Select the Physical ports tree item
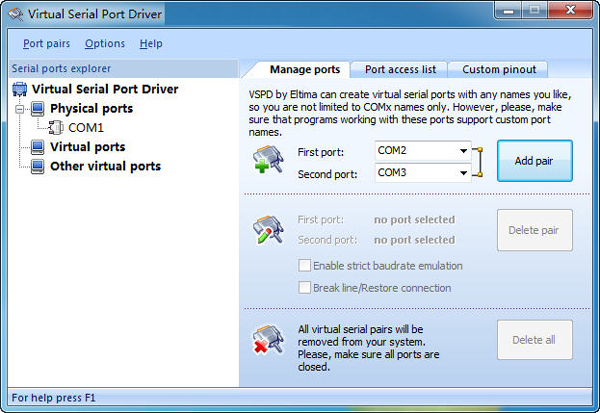This screenshot has width=600, height=413. click(x=91, y=109)
